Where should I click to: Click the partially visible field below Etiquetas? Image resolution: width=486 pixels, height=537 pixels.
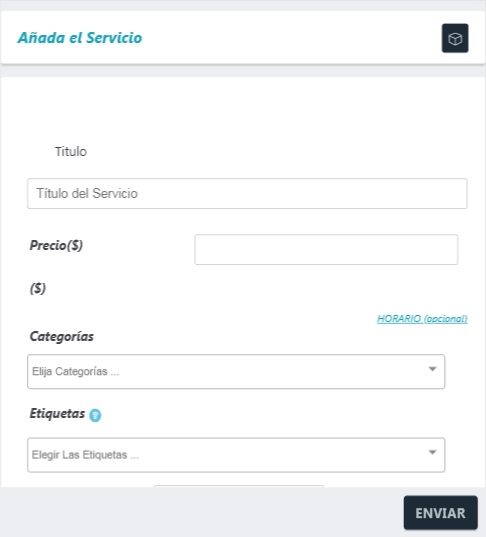click(239, 486)
